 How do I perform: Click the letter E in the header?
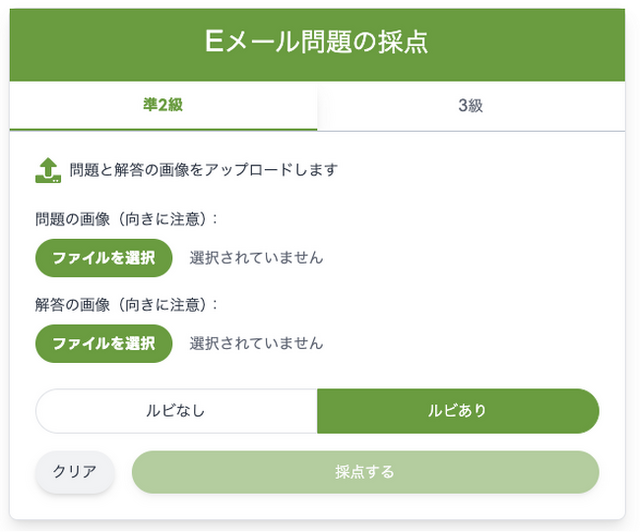(212, 42)
